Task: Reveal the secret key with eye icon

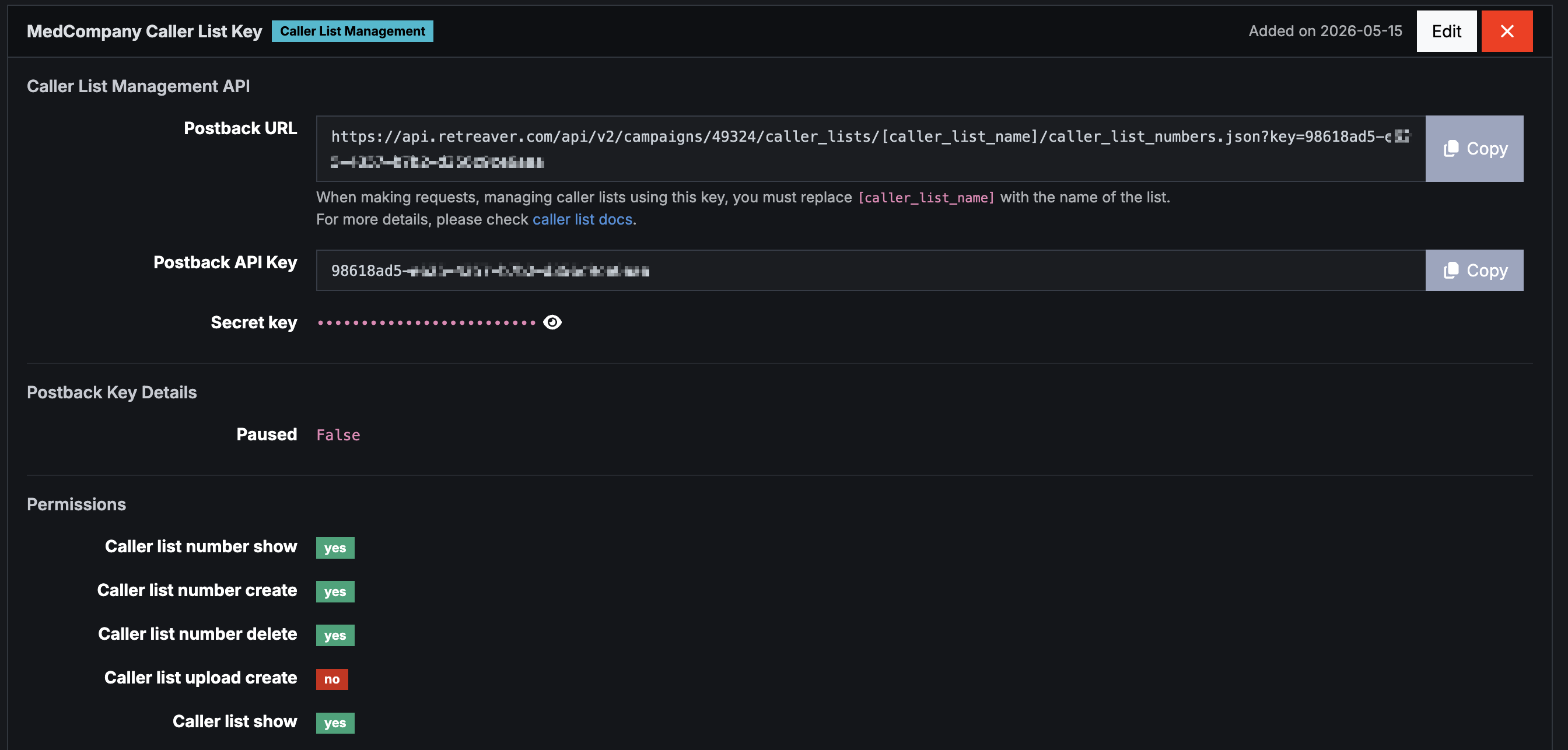Action: pos(552,322)
